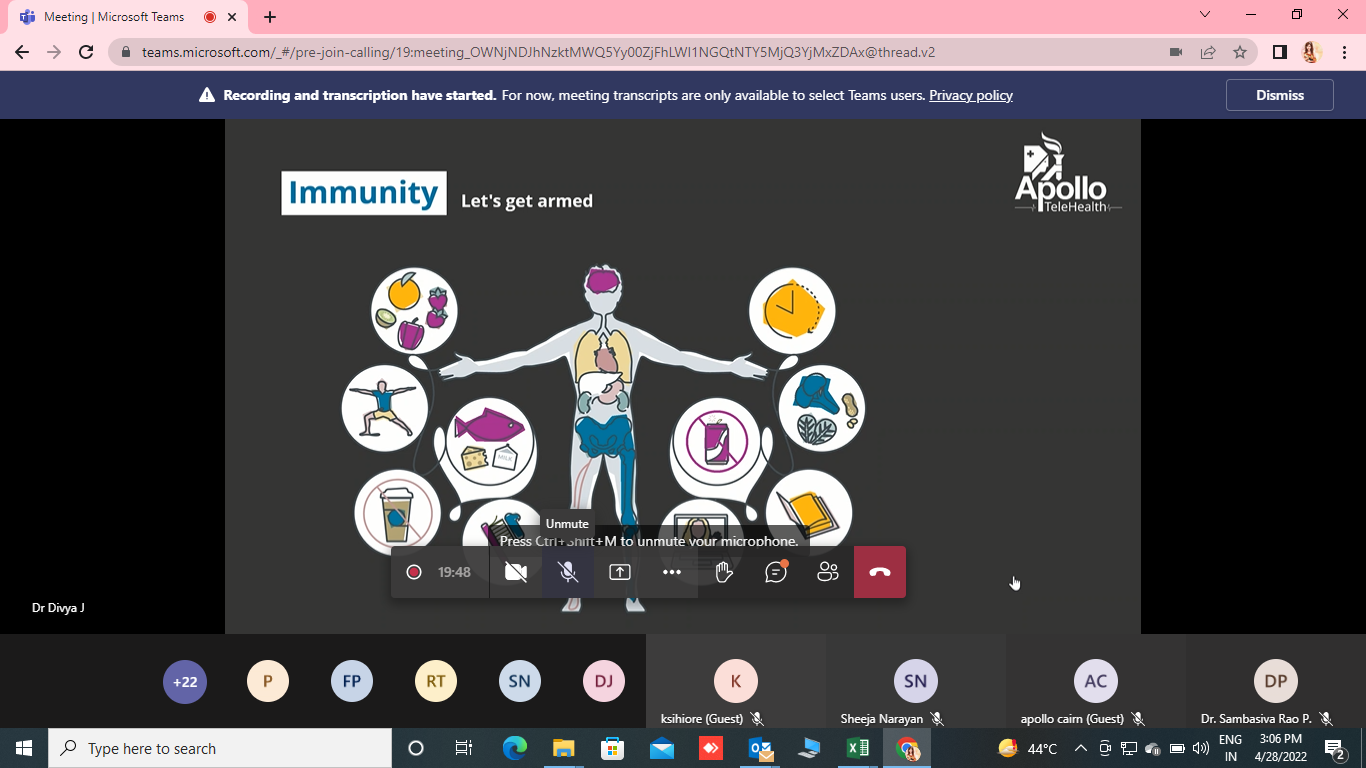The image size is (1366, 768).
Task: Expand the +22 additional participants
Action: pos(185,682)
